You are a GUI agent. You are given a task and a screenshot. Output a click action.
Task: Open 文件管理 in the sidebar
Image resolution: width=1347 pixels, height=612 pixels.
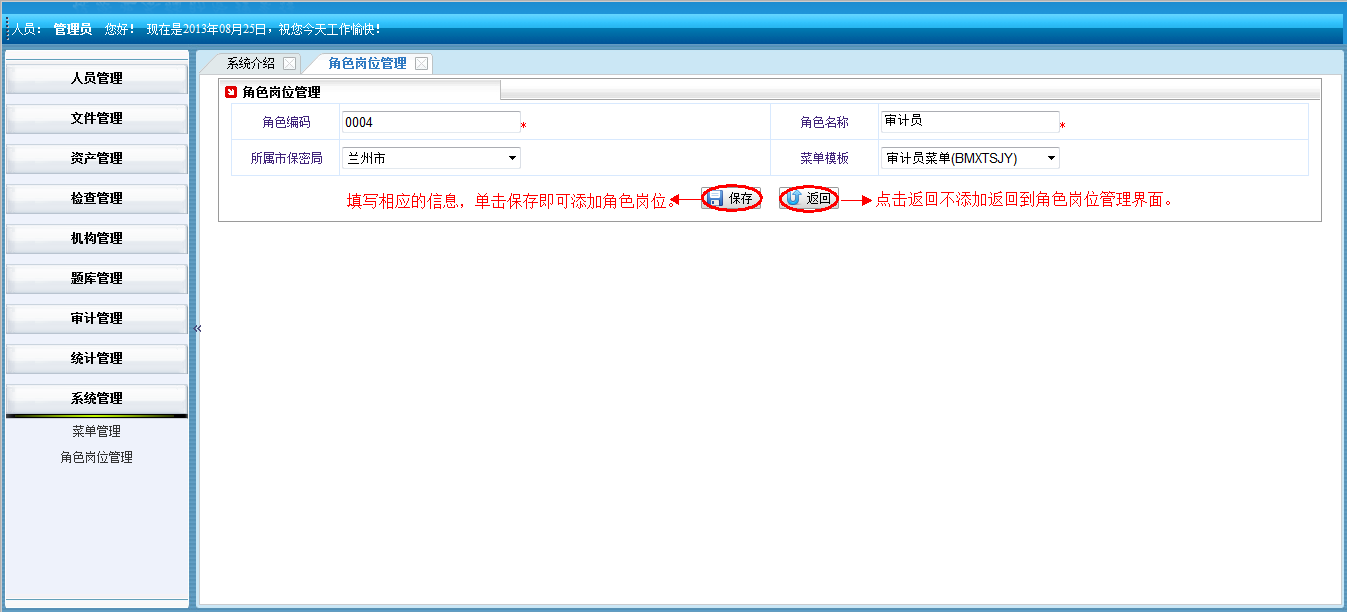pyautogui.click(x=97, y=119)
